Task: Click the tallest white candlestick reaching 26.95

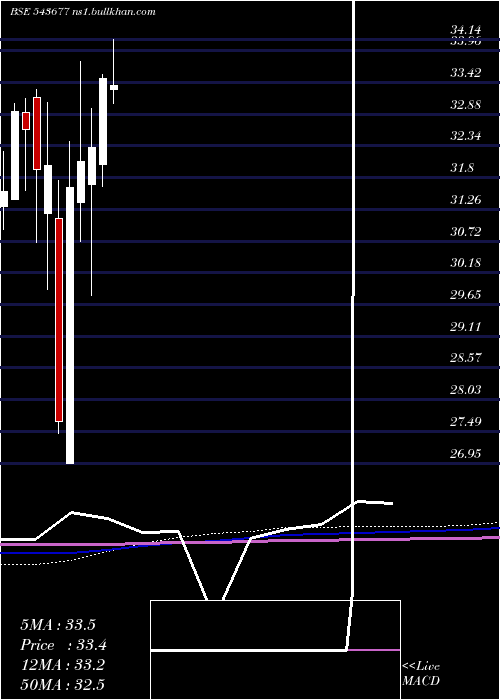Action: [x=70, y=325]
